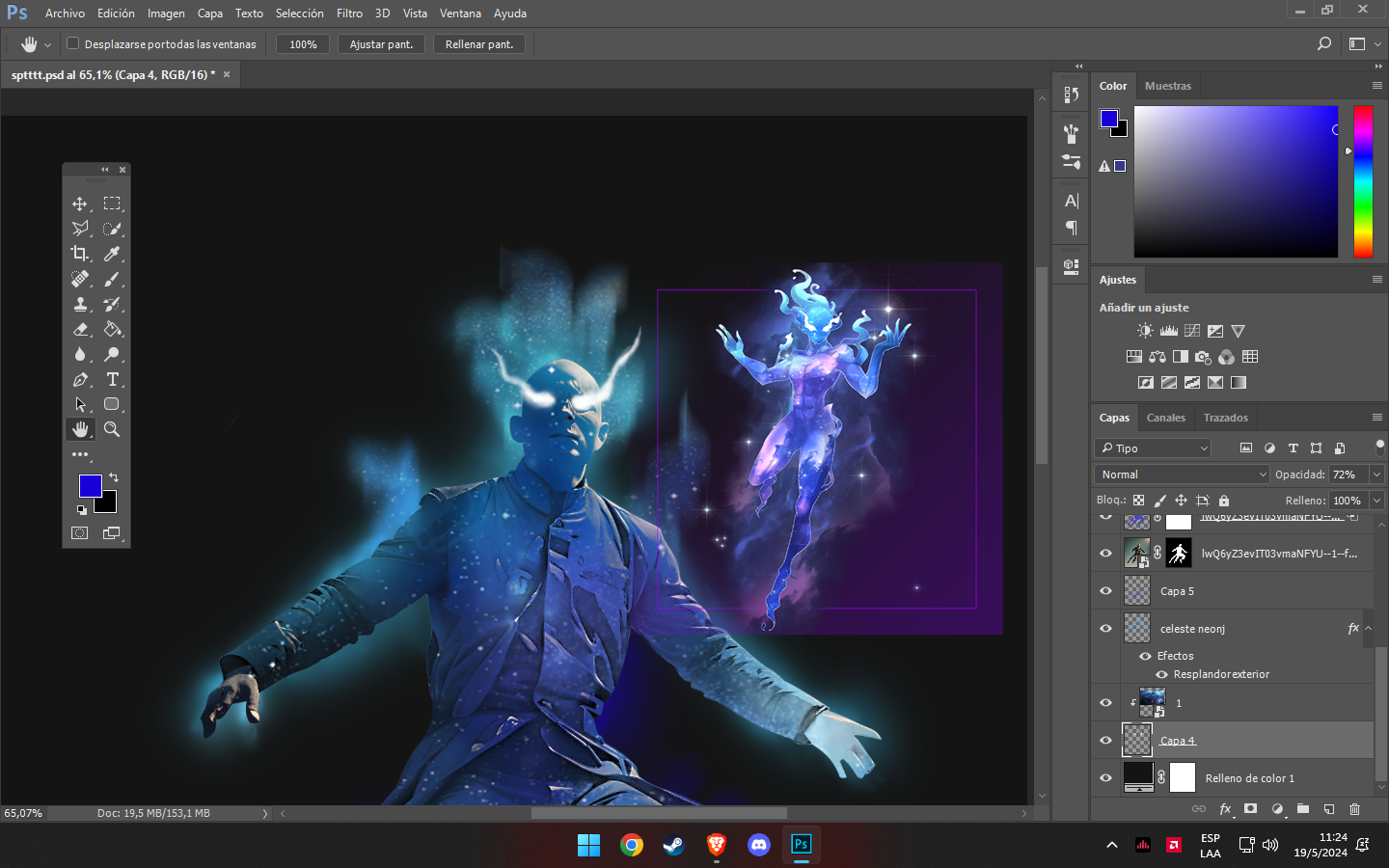
Task: Switch to the Canales tab
Action: tap(1165, 418)
